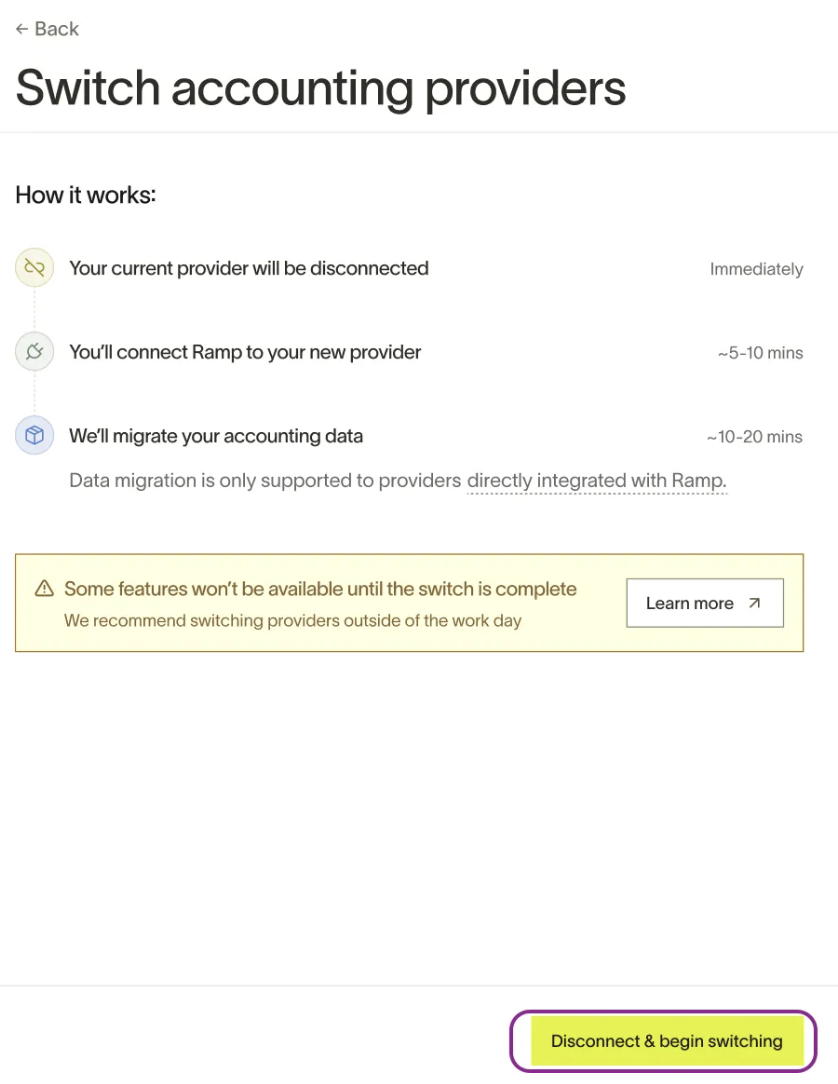Click the warning triangle icon
The height and width of the screenshot is (1084, 838).
point(44,588)
